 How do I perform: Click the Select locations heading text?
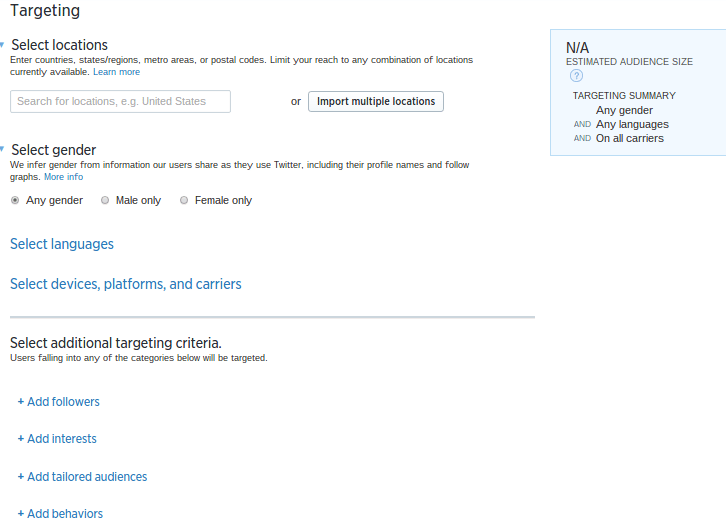click(x=59, y=45)
